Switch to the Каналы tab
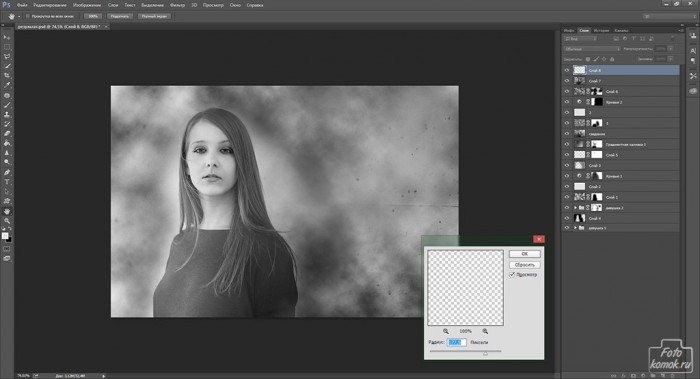The height and width of the screenshot is (379, 700). 621,30
